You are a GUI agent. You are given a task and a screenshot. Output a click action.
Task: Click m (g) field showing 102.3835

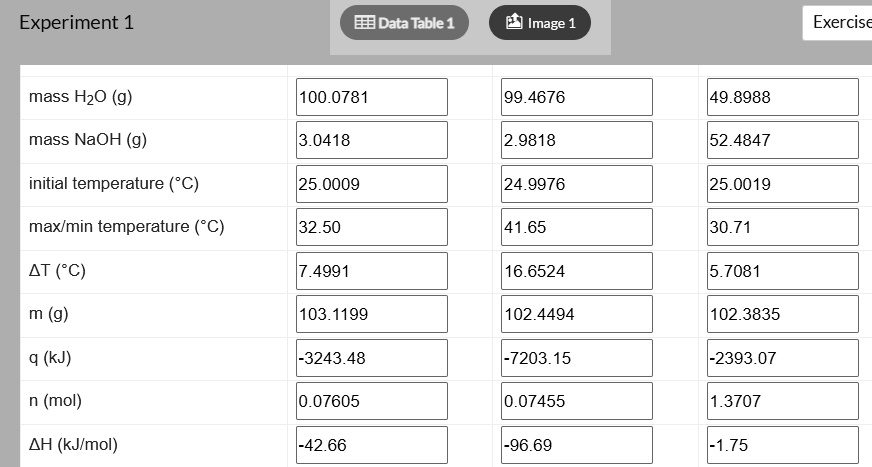[782, 314]
